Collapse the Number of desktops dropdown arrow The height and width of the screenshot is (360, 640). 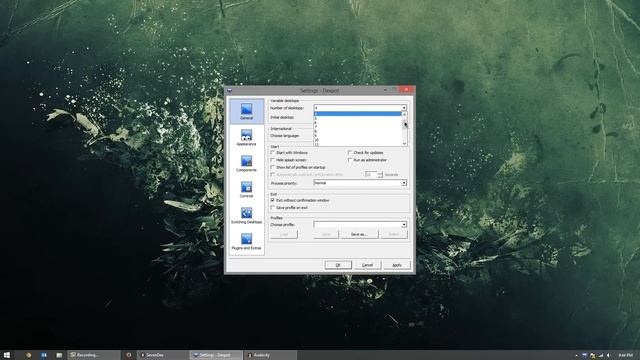404,108
